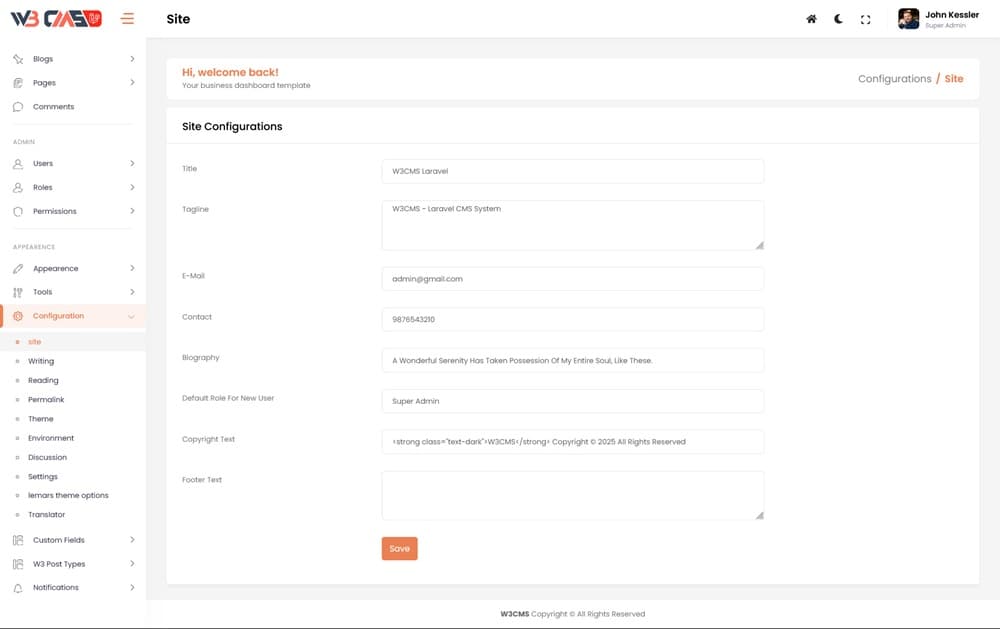
Task: Expand the Tools sidebar section
Action: point(42,292)
